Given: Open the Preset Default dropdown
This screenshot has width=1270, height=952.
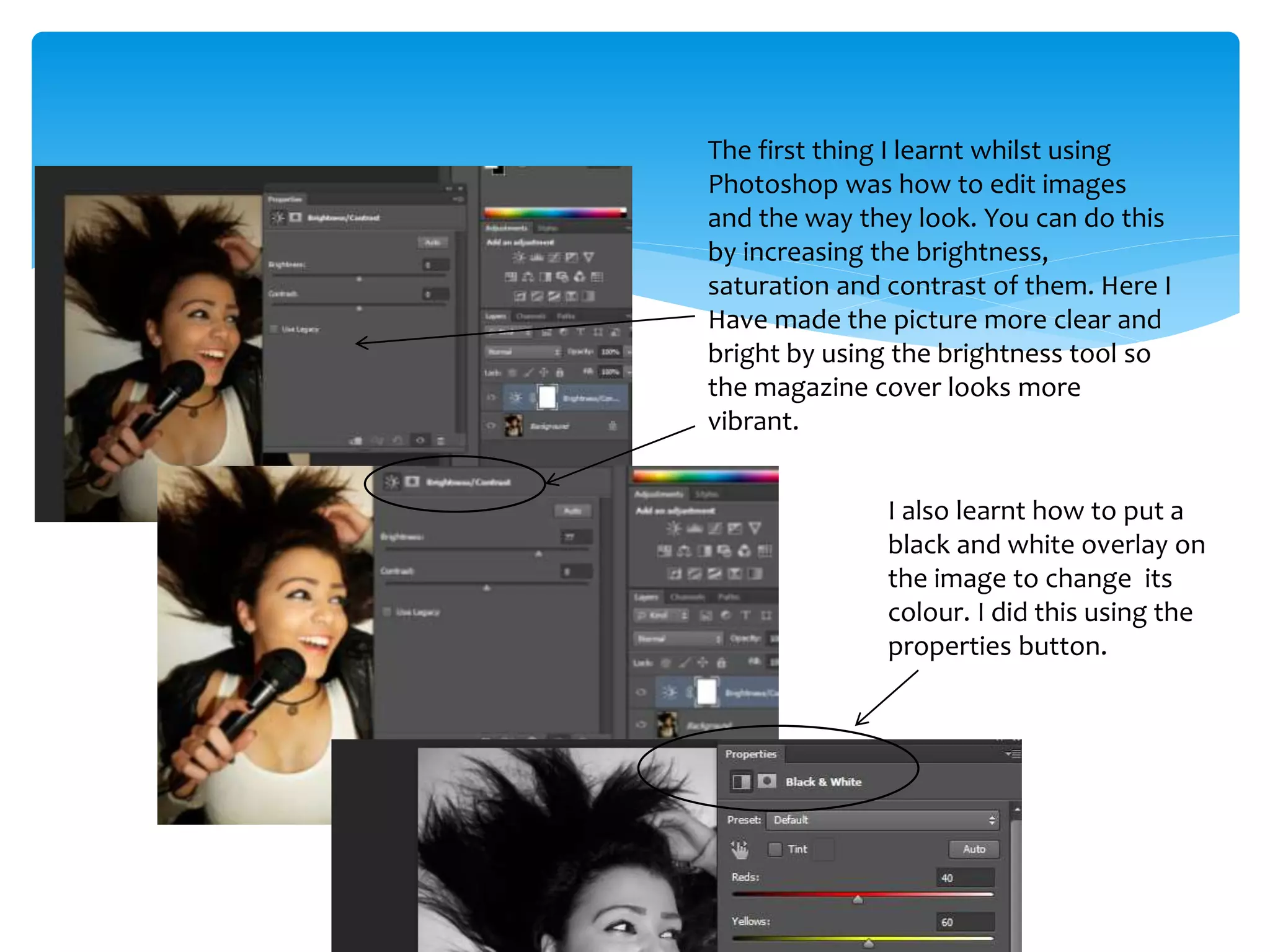Looking at the screenshot, I should [882, 820].
